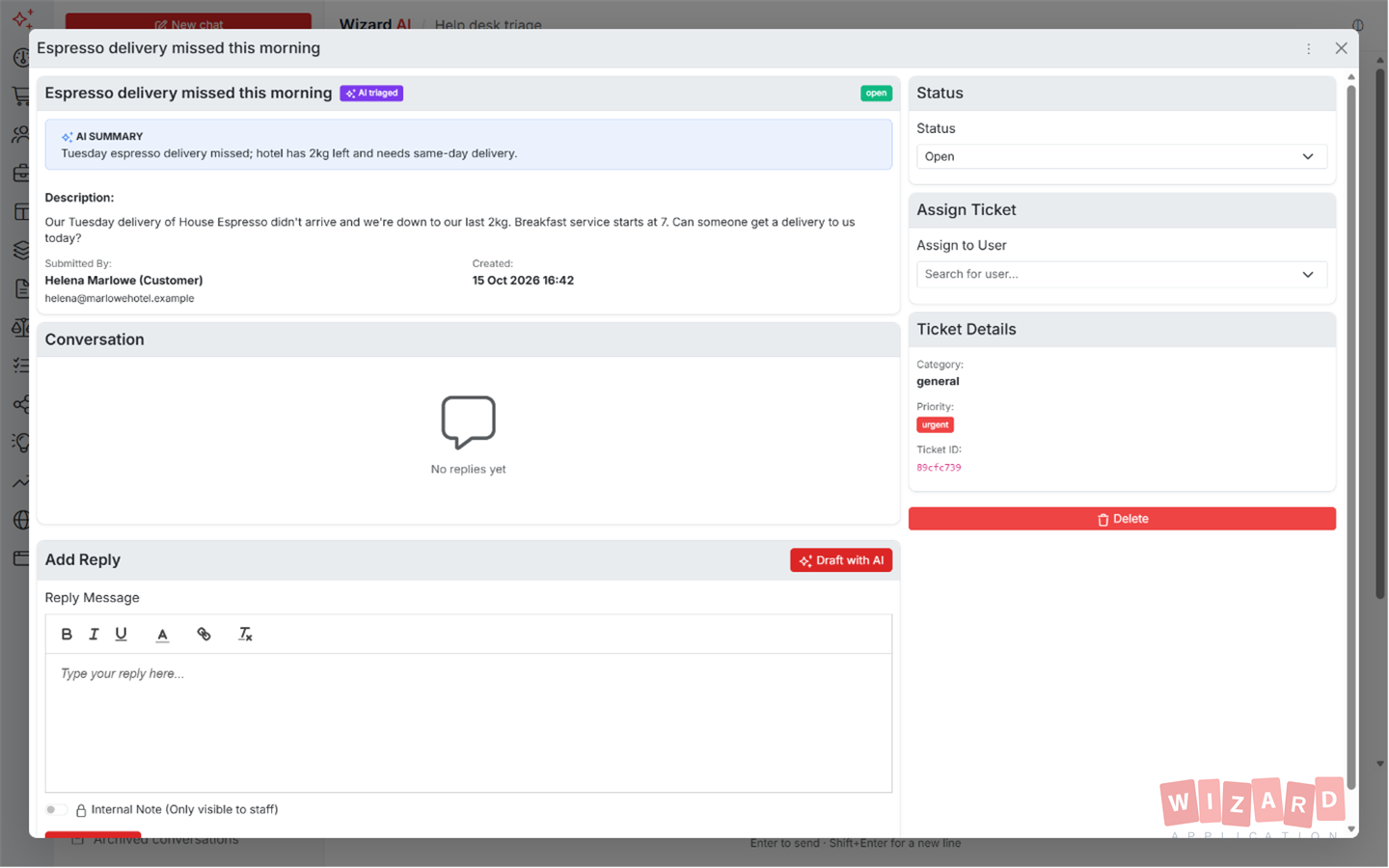Open the text color picker in reply toolbar
This screenshot has width=1389, height=868.
[x=162, y=634]
